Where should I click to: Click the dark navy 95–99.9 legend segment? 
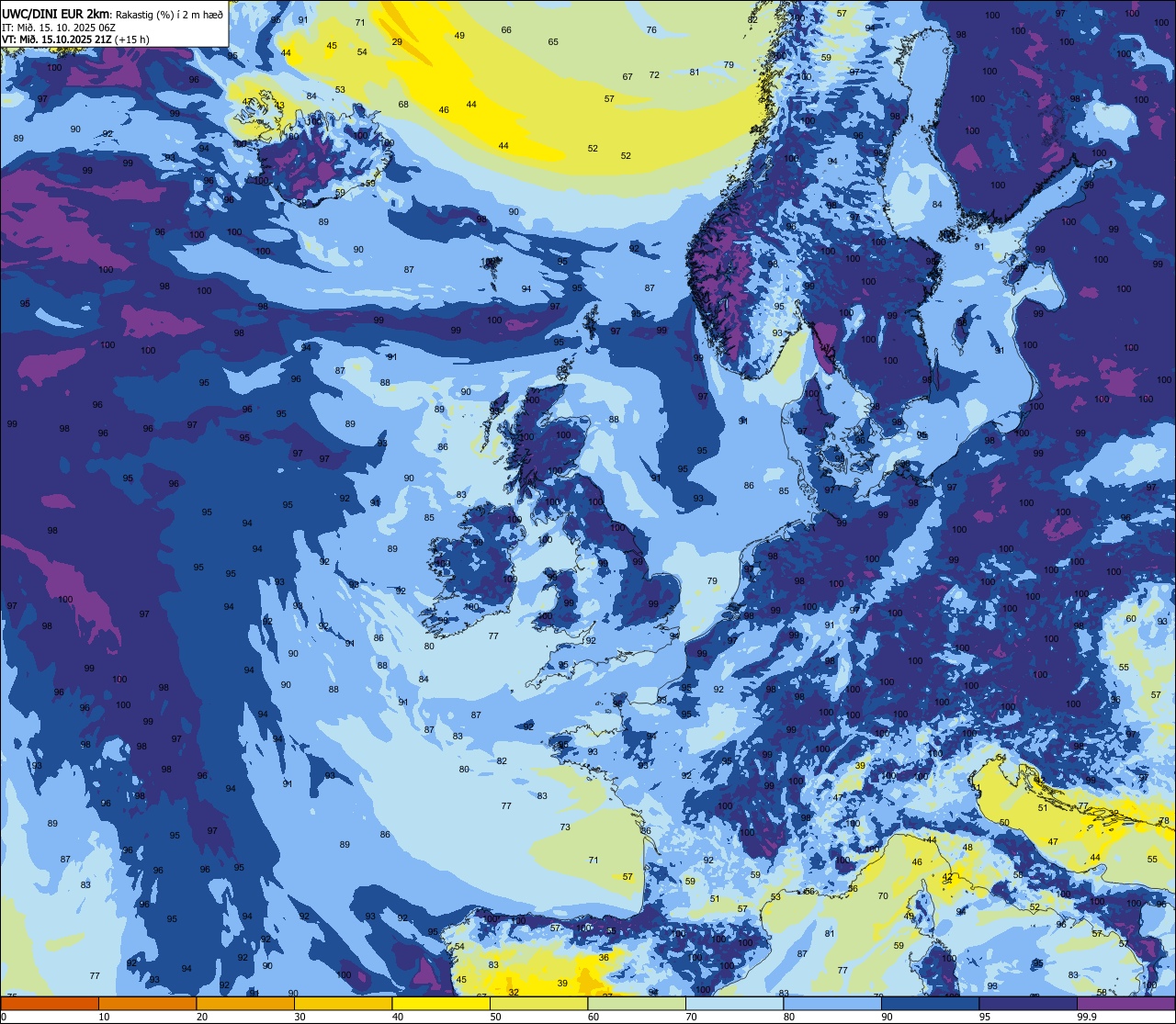pos(1028,1003)
